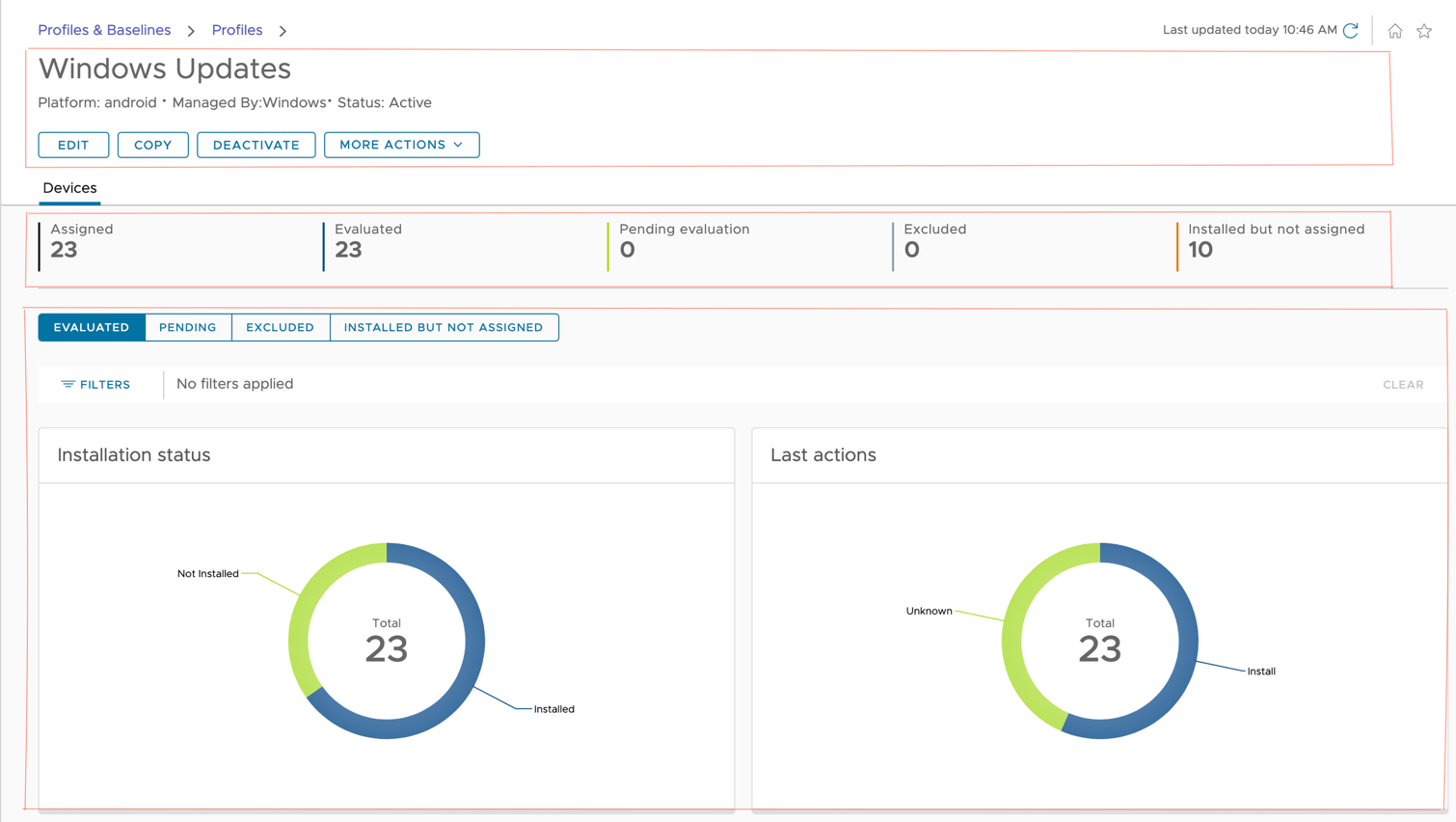Navigate to Profiles & Baselines breadcrumb

coord(104,30)
